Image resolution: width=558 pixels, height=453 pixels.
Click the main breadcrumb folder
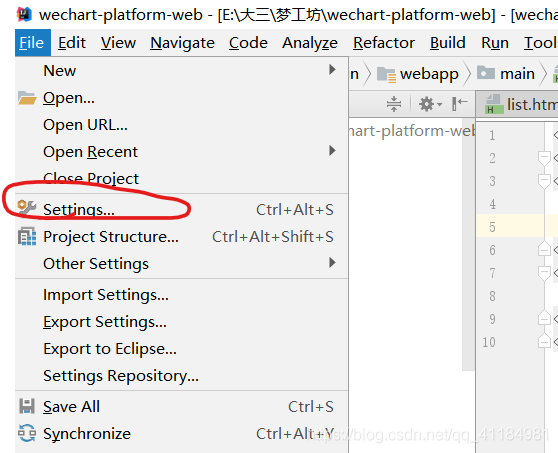pos(506,74)
